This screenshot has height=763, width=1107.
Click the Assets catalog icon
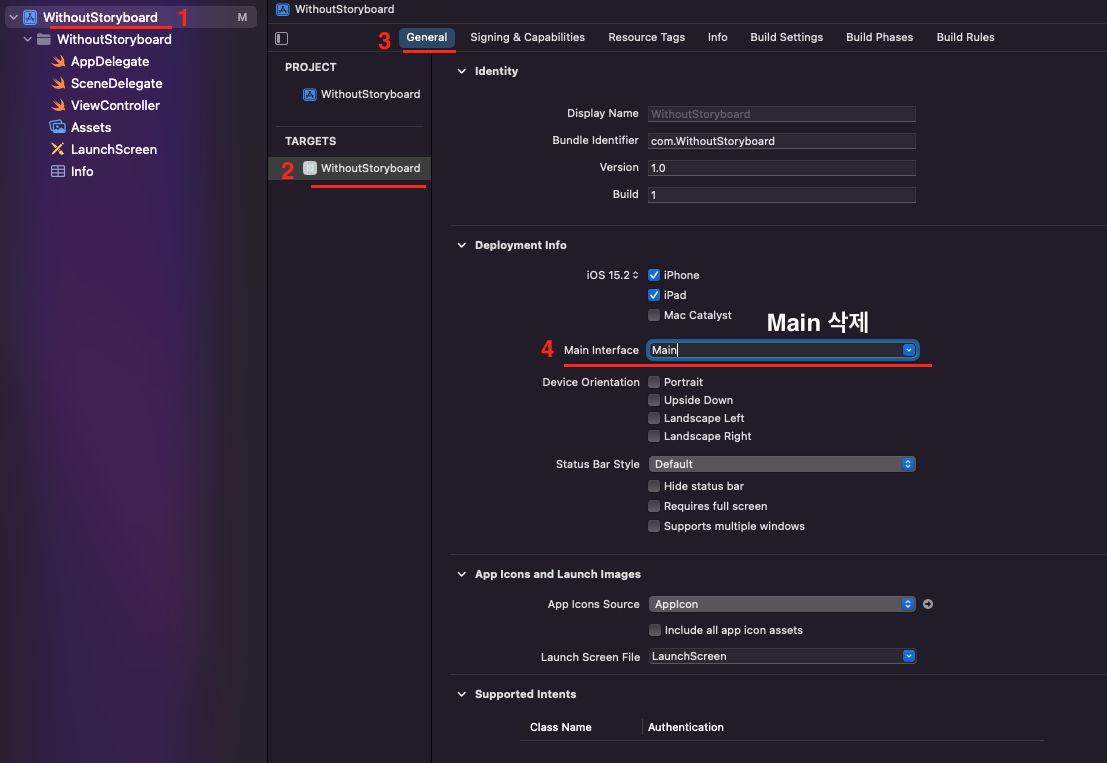[57, 127]
